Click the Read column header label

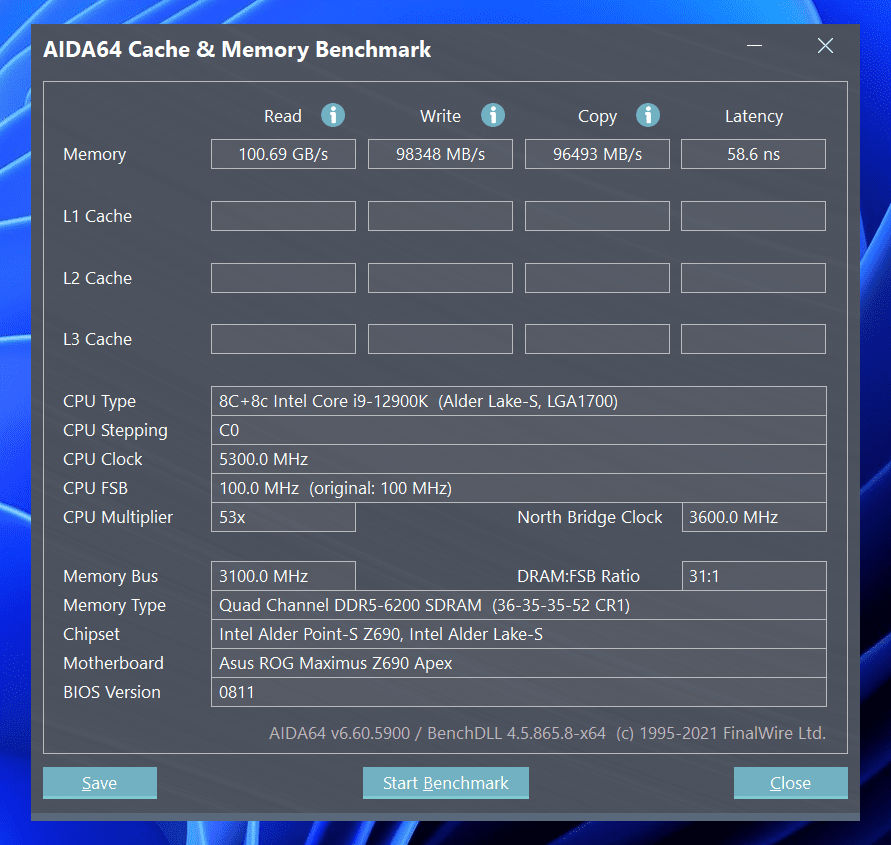[x=282, y=116]
